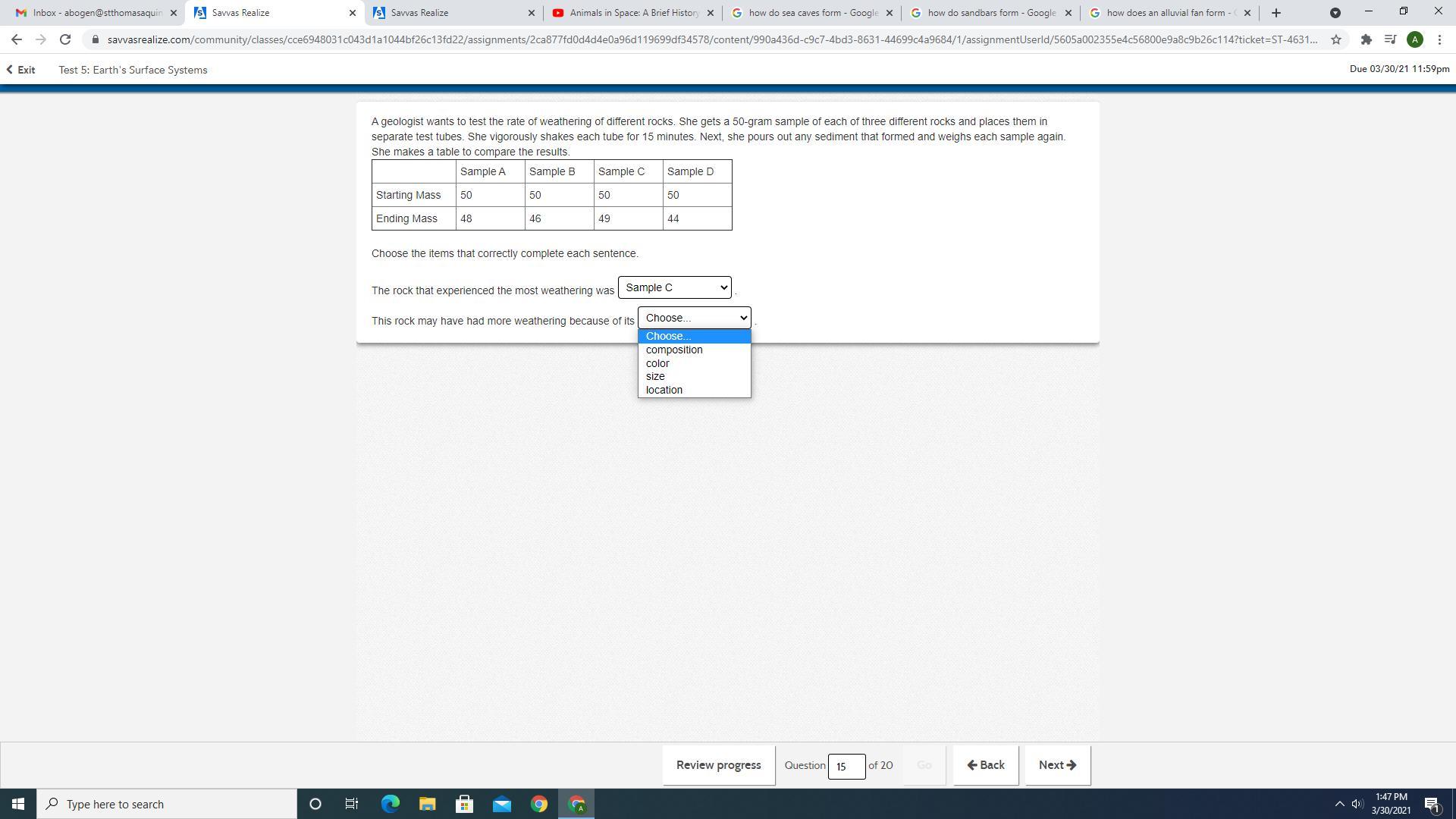Click the Chrome profile avatar icon
The height and width of the screenshot is (819, 1456).
pos(1414,39)
